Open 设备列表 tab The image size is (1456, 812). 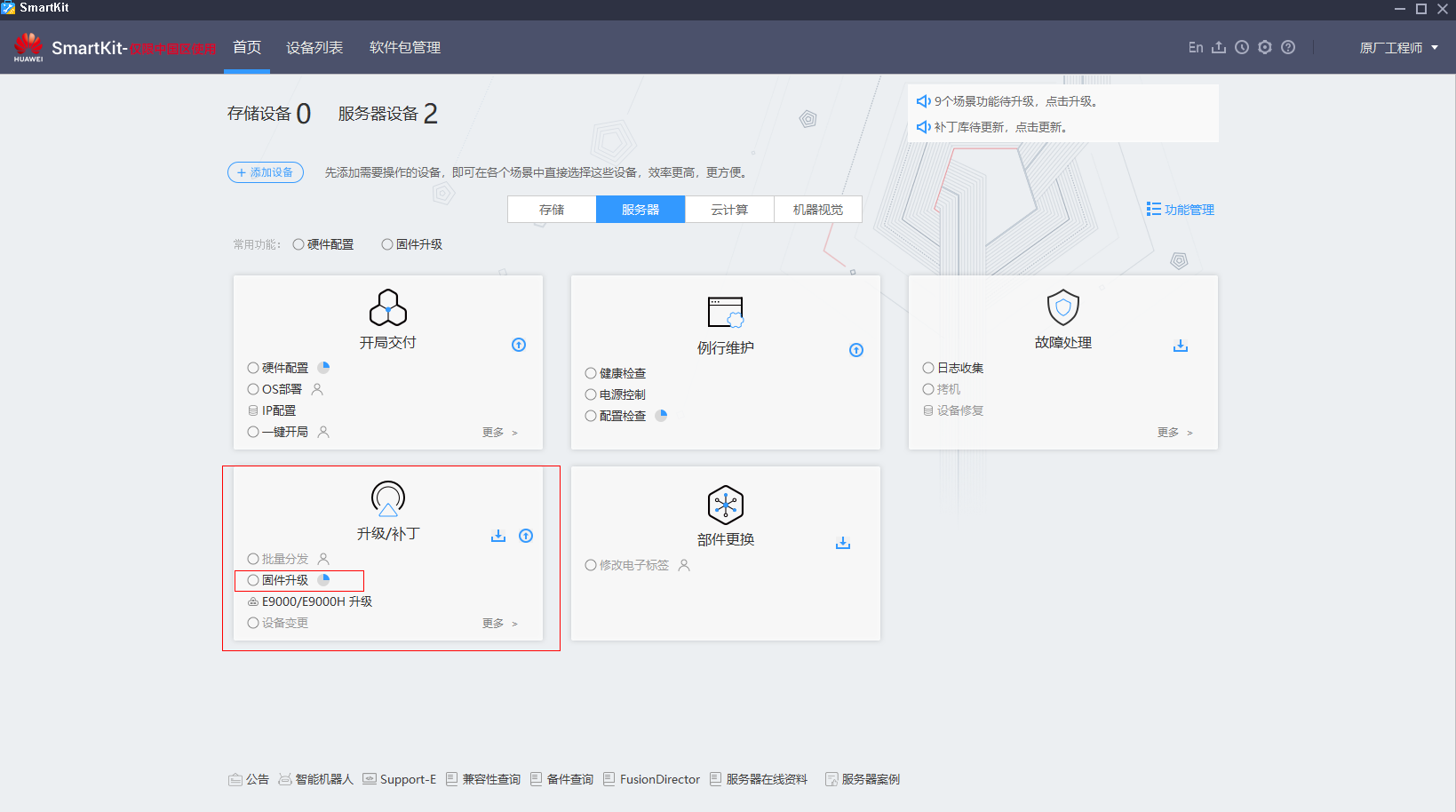(314, 47)
